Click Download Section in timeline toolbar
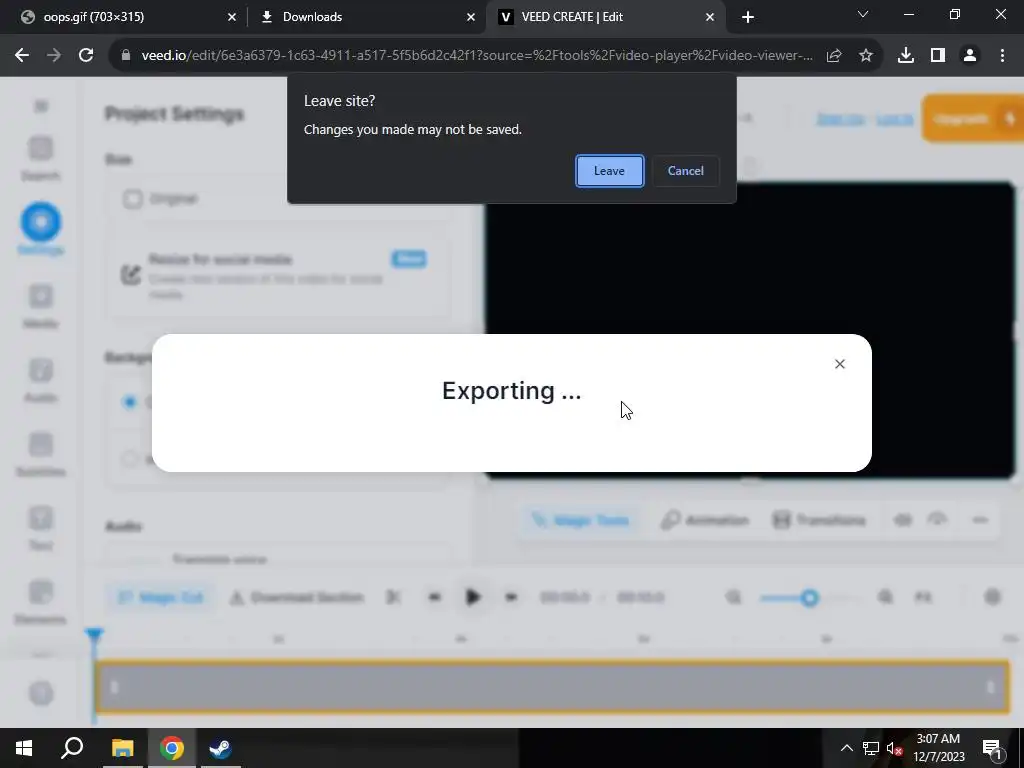1024x768 pixels. pyautogui.click(x=297, y=597)
